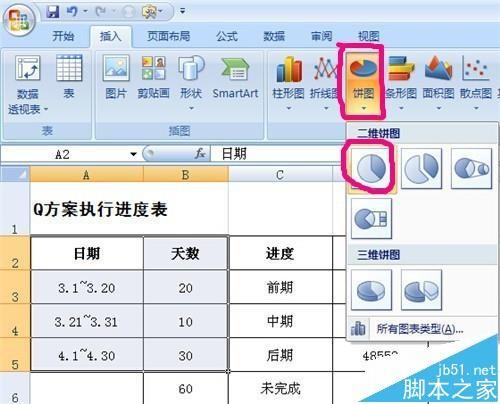Choose the bar of pie chart
Viewport: 500px width, 404px height.
coord(371,219)
